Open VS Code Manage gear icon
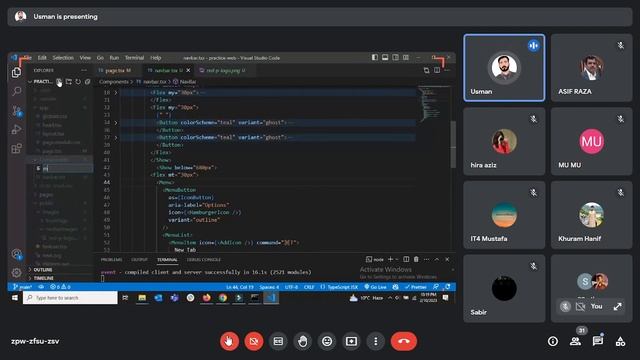This screenshot has width=640, height=360. (x=16, y=272)
